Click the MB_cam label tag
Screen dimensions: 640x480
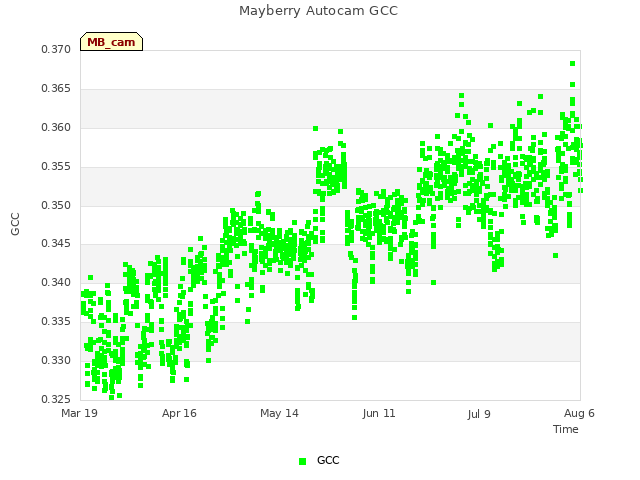pos(111,42)
